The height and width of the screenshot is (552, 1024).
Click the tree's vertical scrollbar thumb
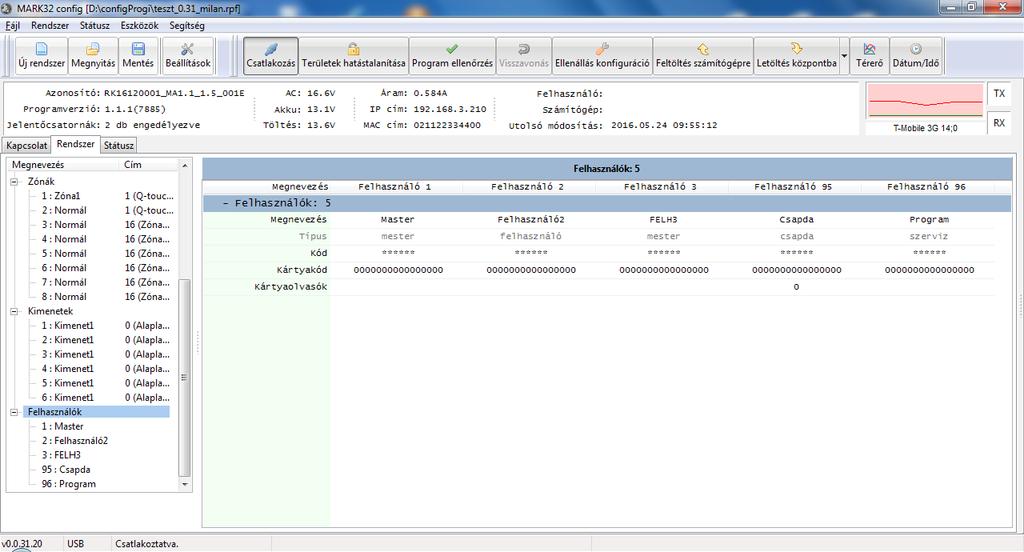pyautogui.click(x=184, y=378)
